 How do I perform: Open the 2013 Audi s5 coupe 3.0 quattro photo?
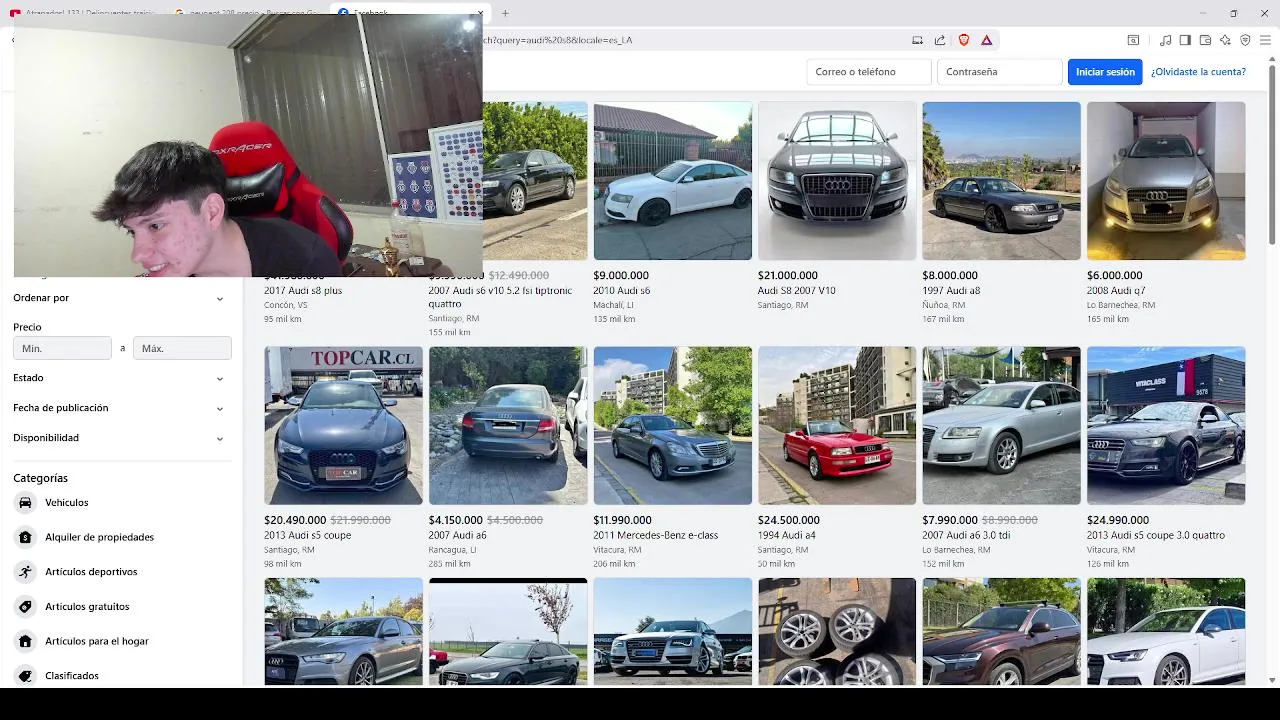1166,426
